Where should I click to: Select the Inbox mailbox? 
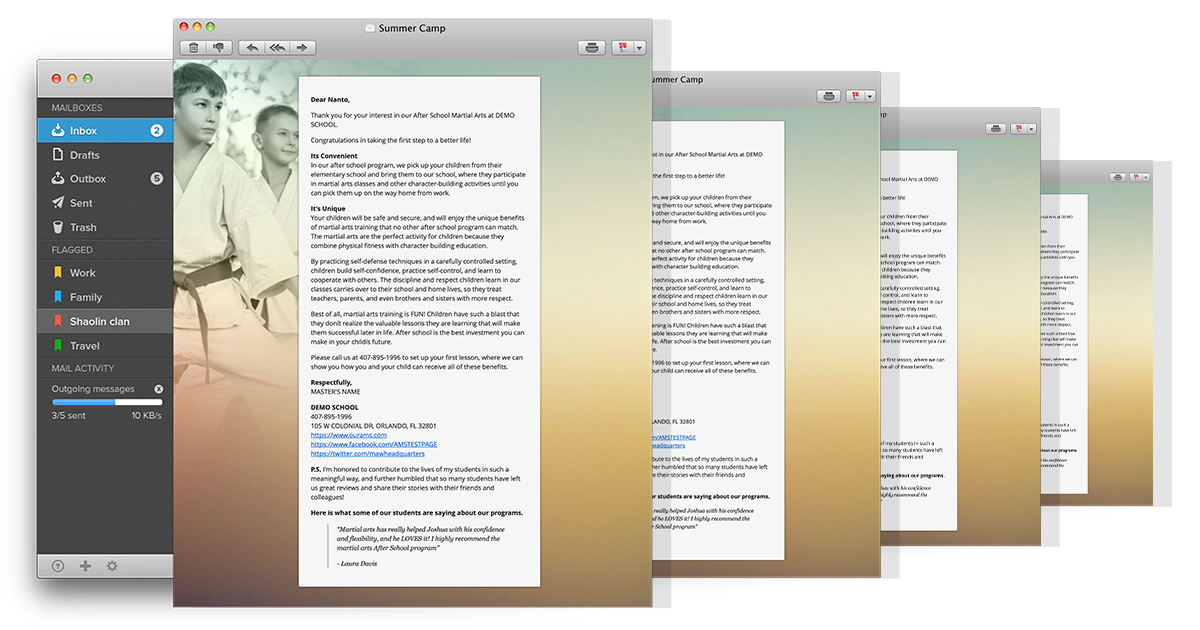pos(84,131)
